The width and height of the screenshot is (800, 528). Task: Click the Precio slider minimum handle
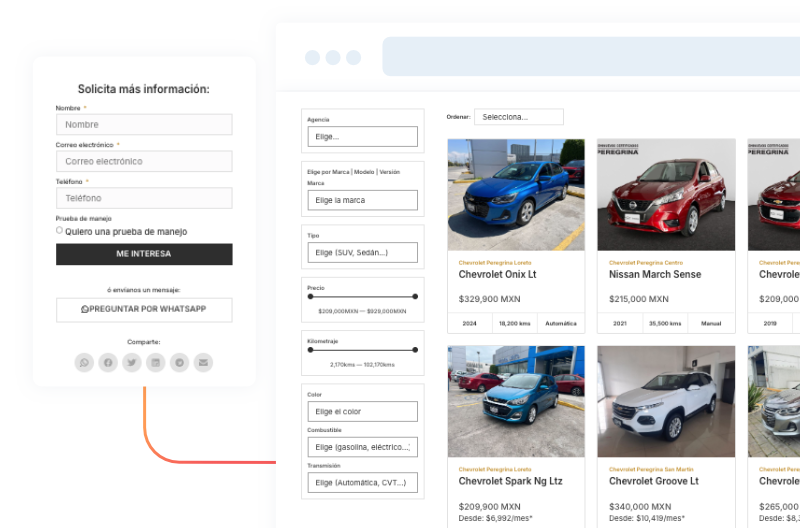pos(310,296)
